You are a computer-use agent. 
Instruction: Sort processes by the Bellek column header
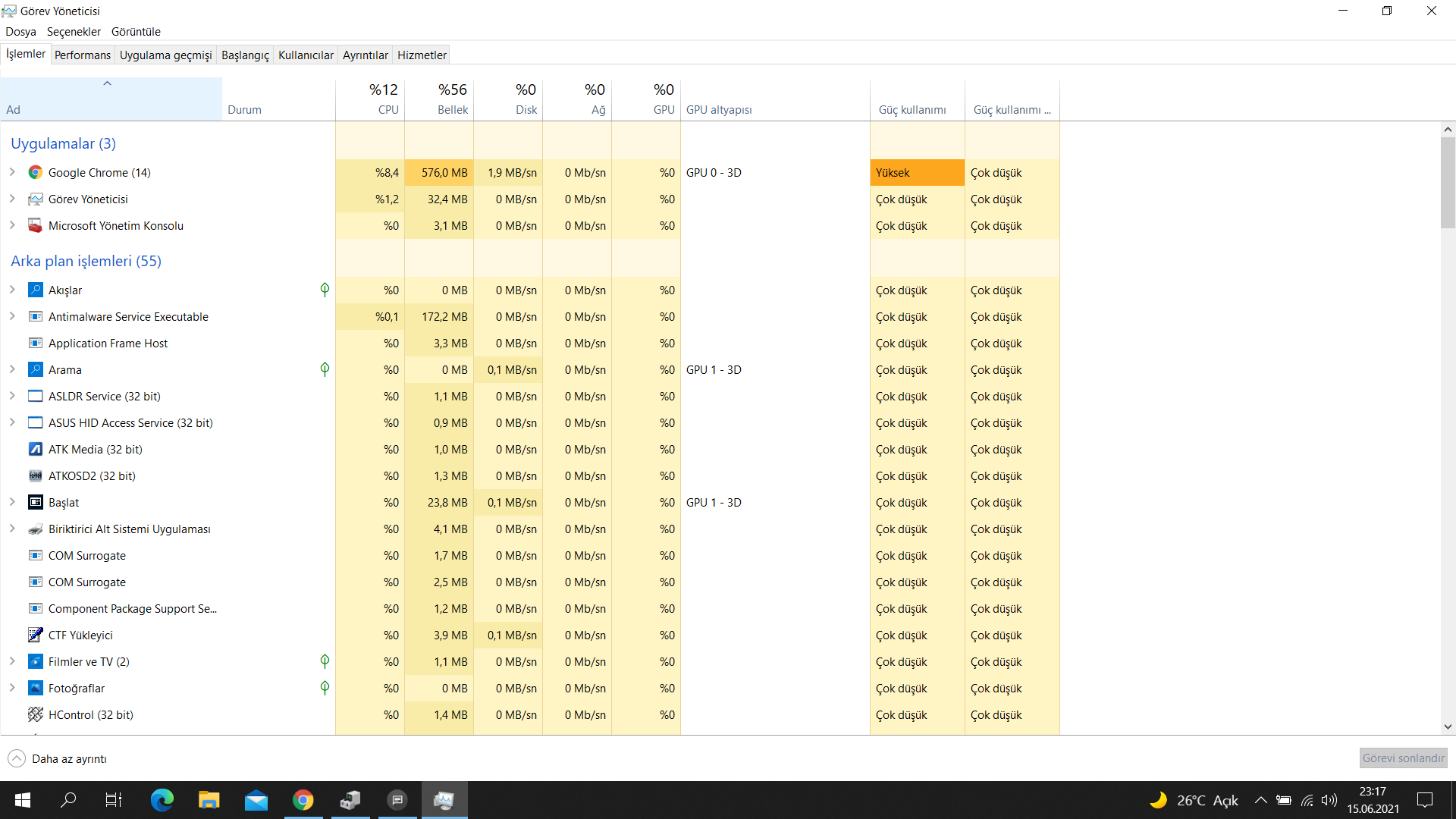tap(440, 99)
